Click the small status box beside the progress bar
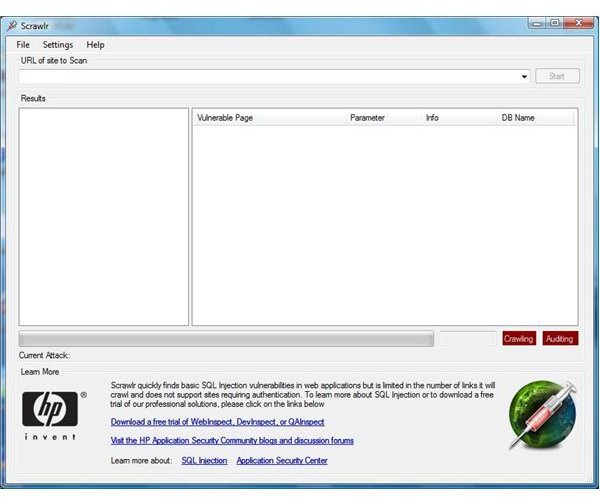The height and width of the screenshot is (498, 600). (x=468, y=339)
